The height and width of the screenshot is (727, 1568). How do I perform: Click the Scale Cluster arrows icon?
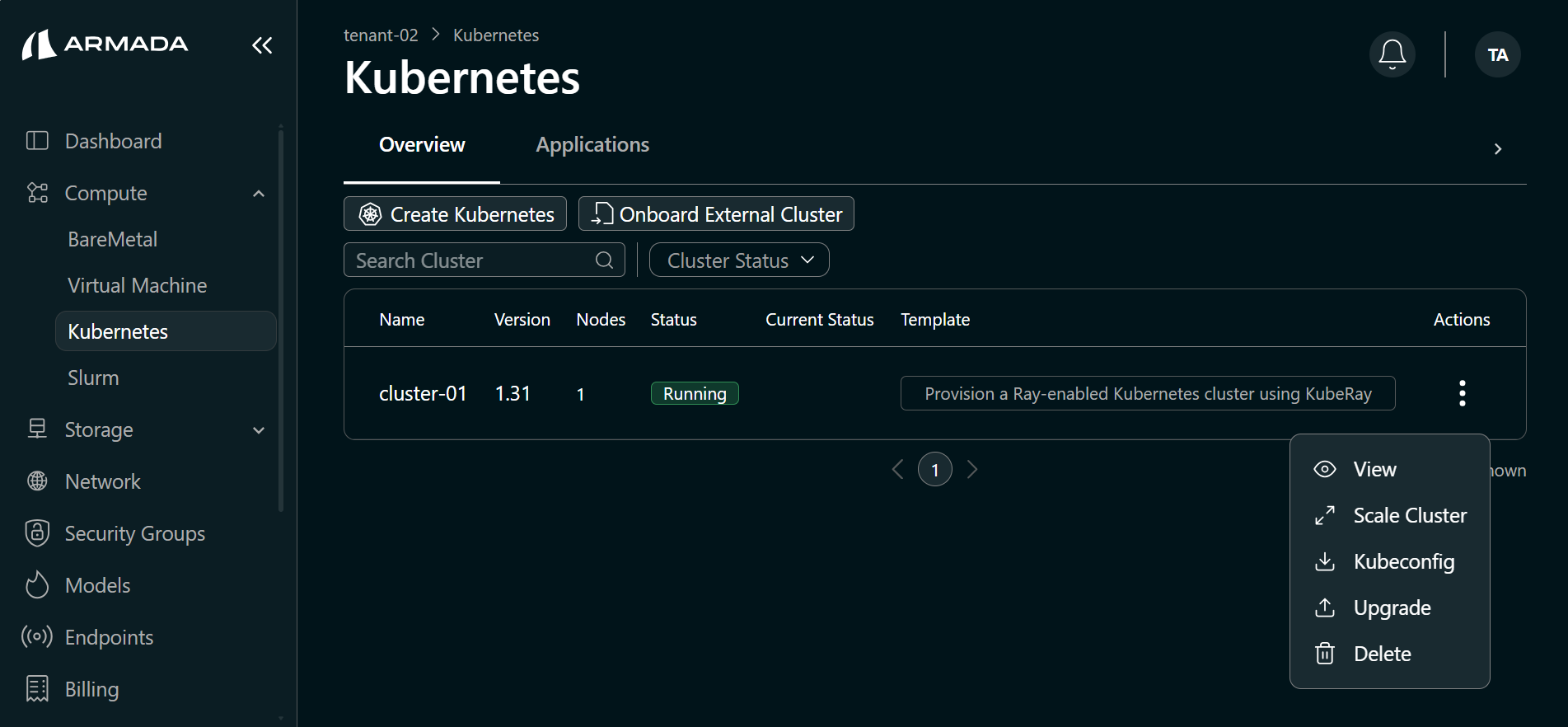click(x=1325, y=515)
